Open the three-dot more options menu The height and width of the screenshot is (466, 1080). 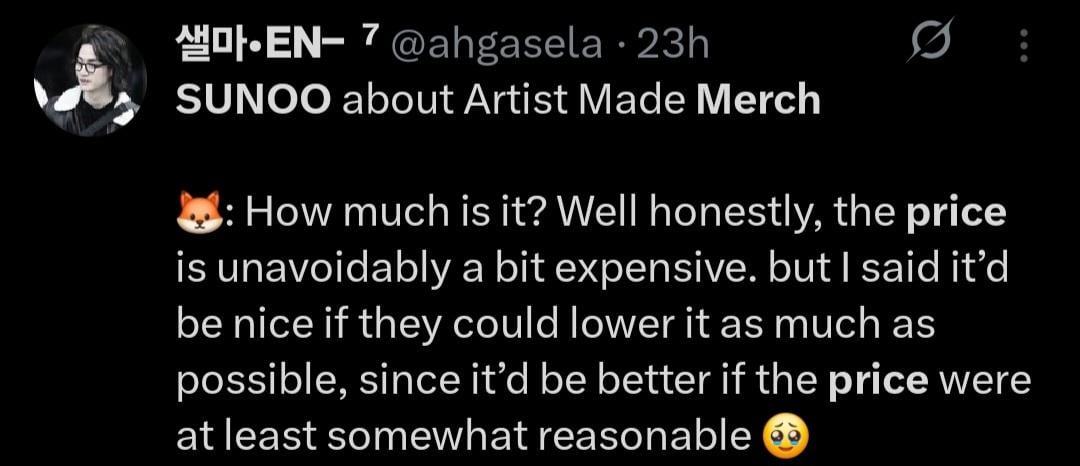coord(1023,46)
